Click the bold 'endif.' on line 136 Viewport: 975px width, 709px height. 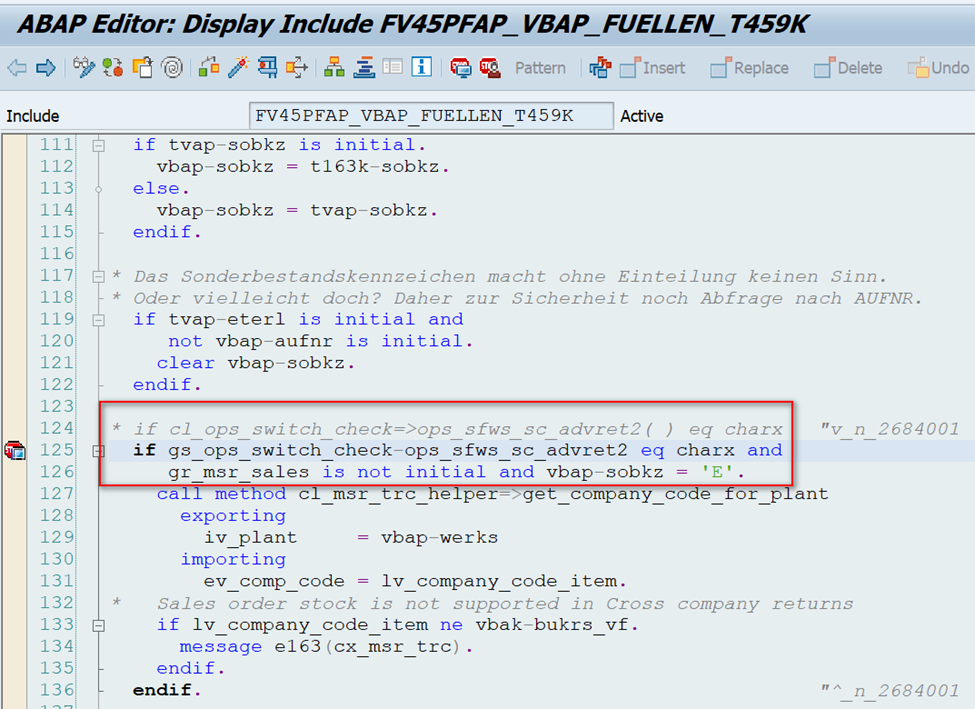click(x=167, y=690)
